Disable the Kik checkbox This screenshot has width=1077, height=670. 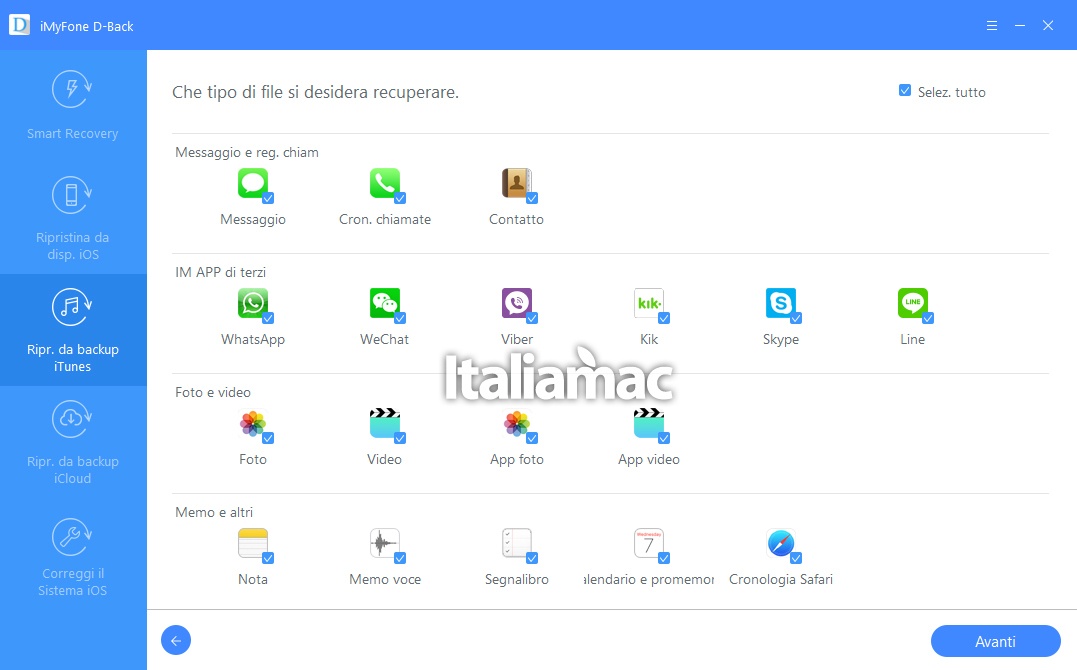click(664, 318)
